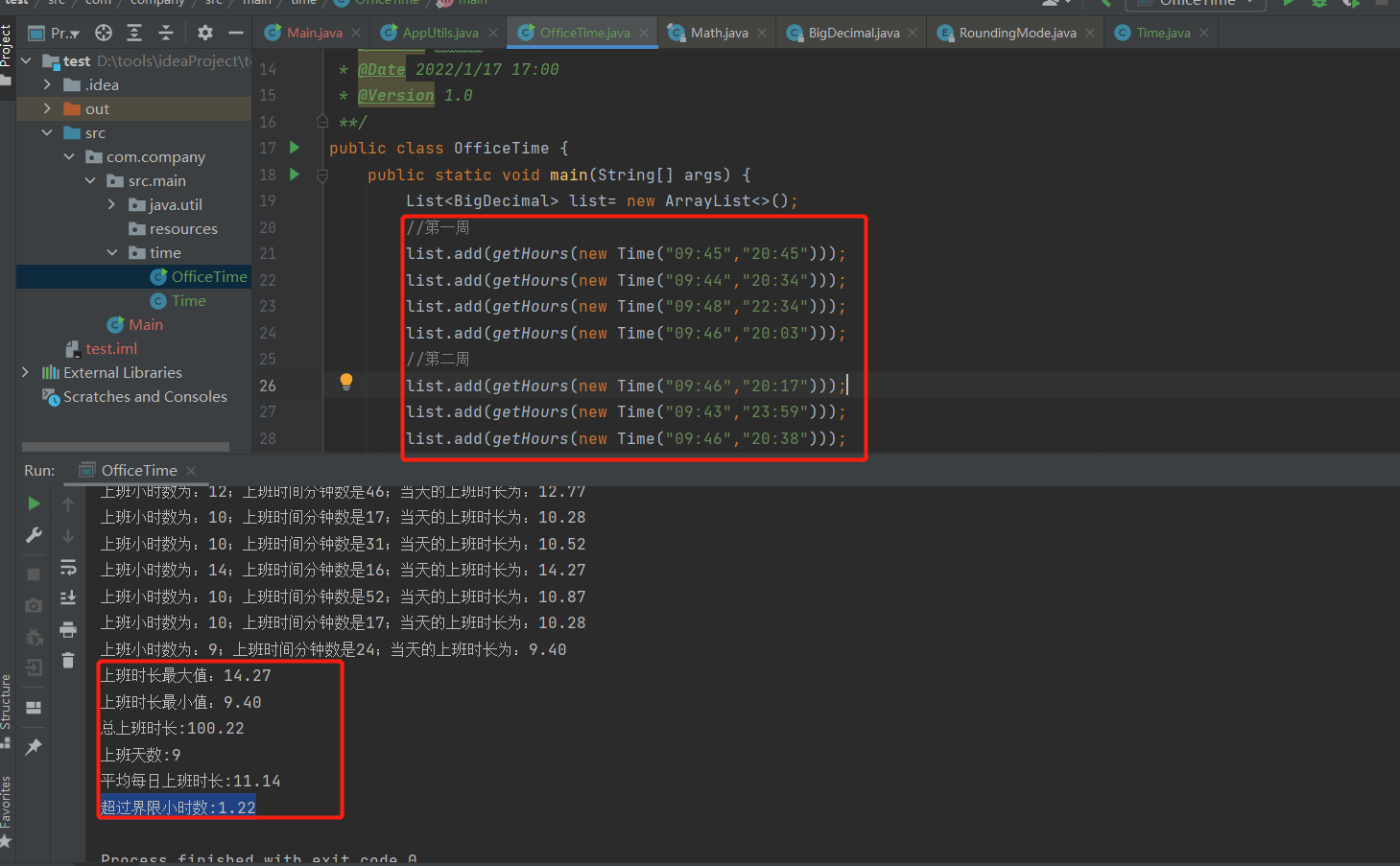This screenshot has height=866, width=1400.
Task: Select test.iml file in project tree
Action: 101,348
